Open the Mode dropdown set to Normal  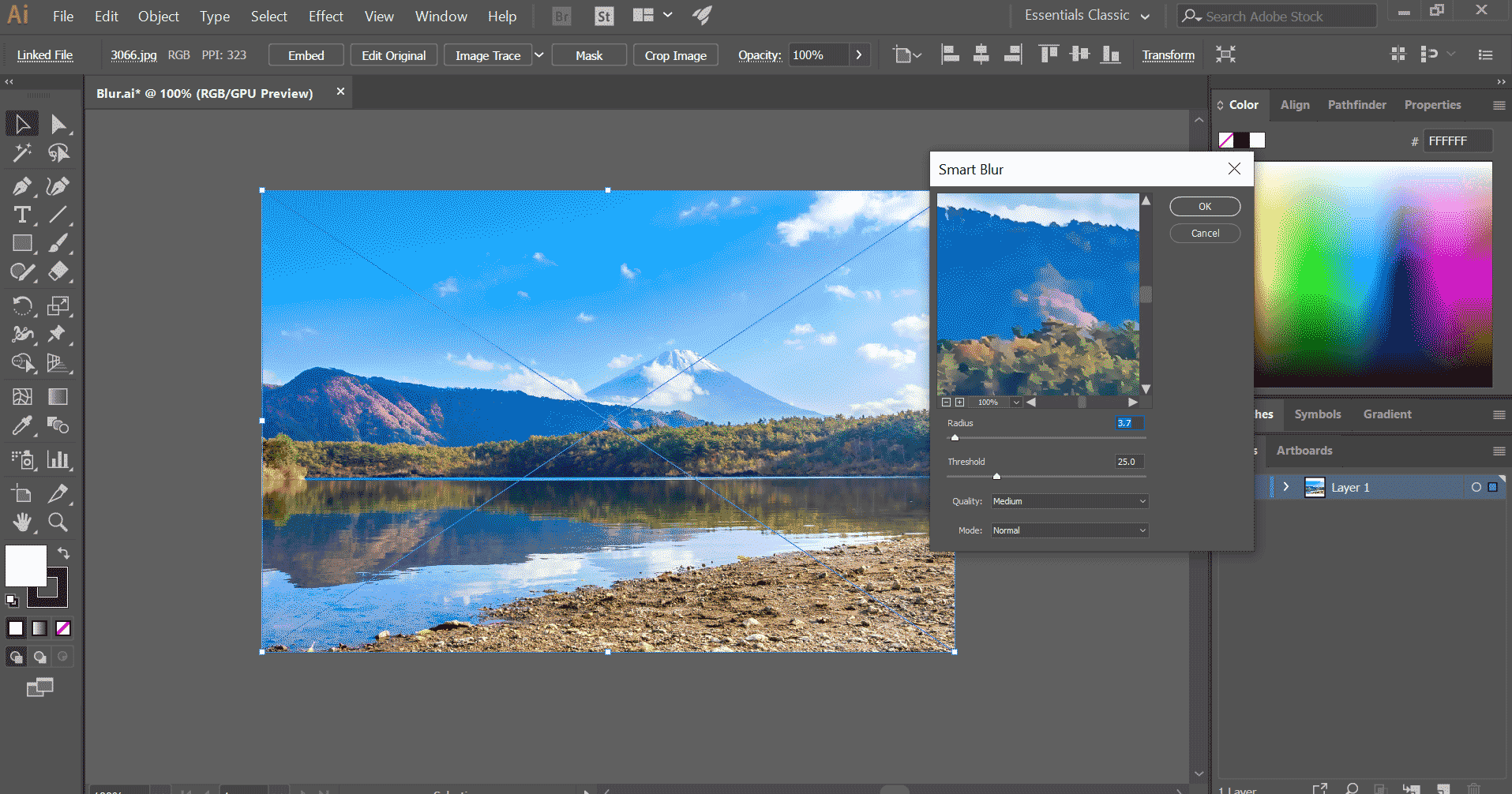point(1069,530)
